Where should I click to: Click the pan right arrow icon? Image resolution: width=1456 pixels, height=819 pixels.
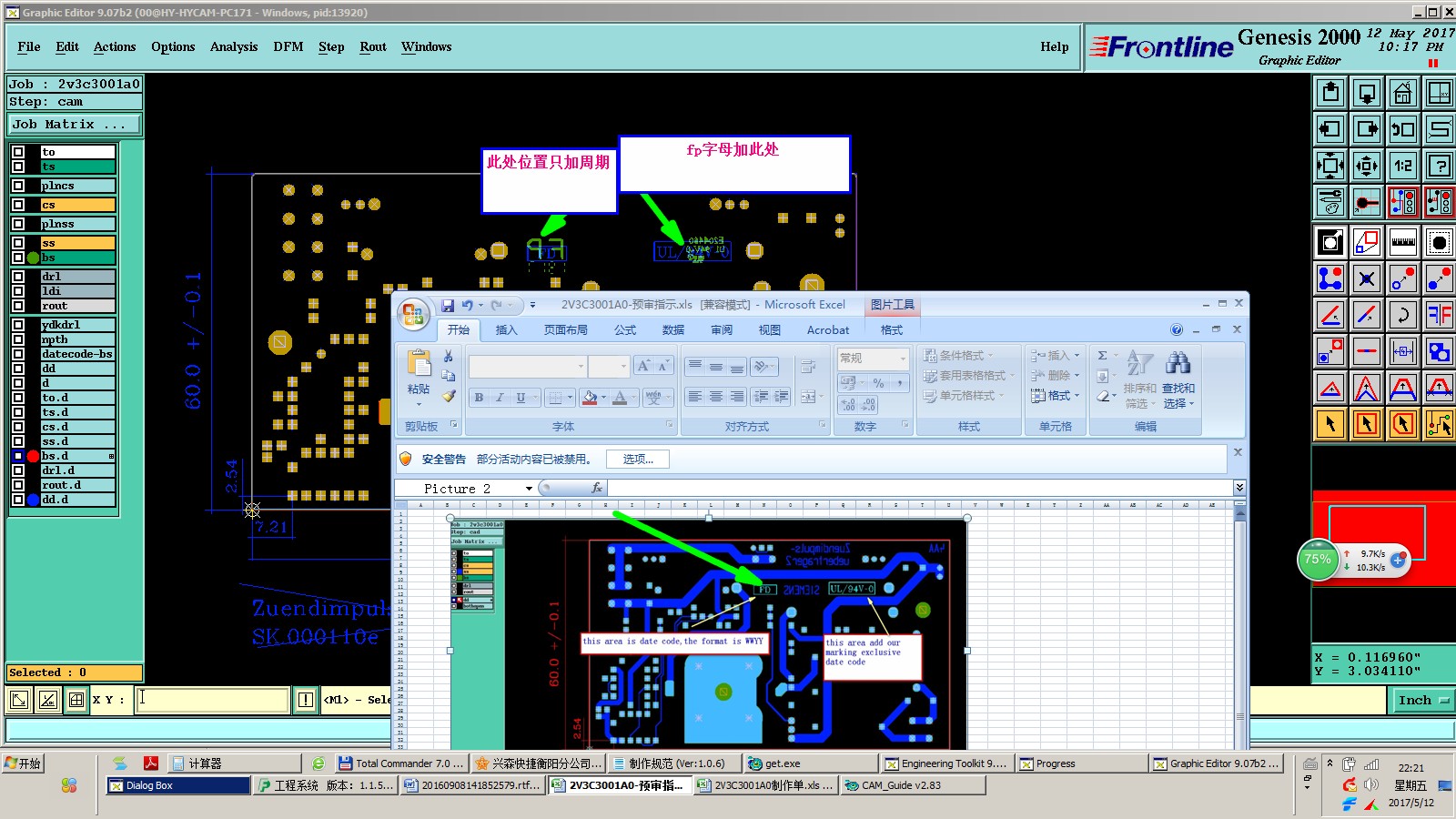1367,129
